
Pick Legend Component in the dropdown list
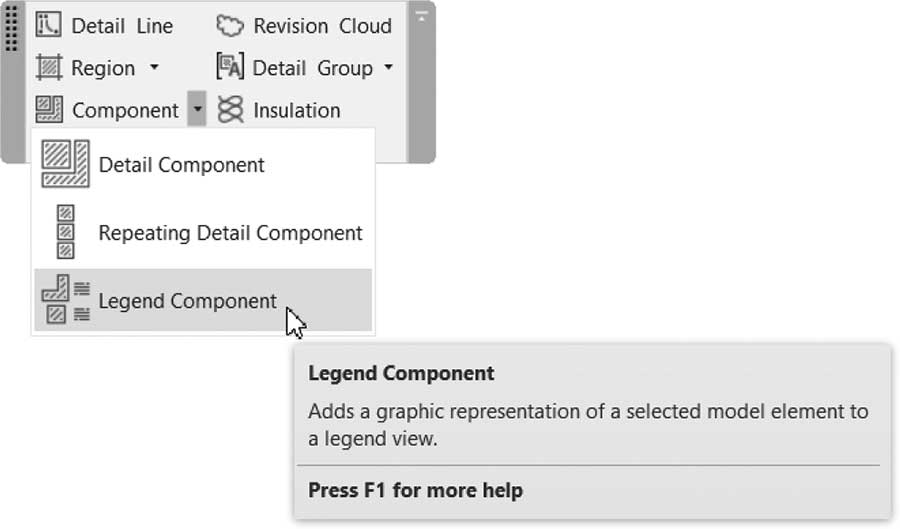[x=203, y=300]
